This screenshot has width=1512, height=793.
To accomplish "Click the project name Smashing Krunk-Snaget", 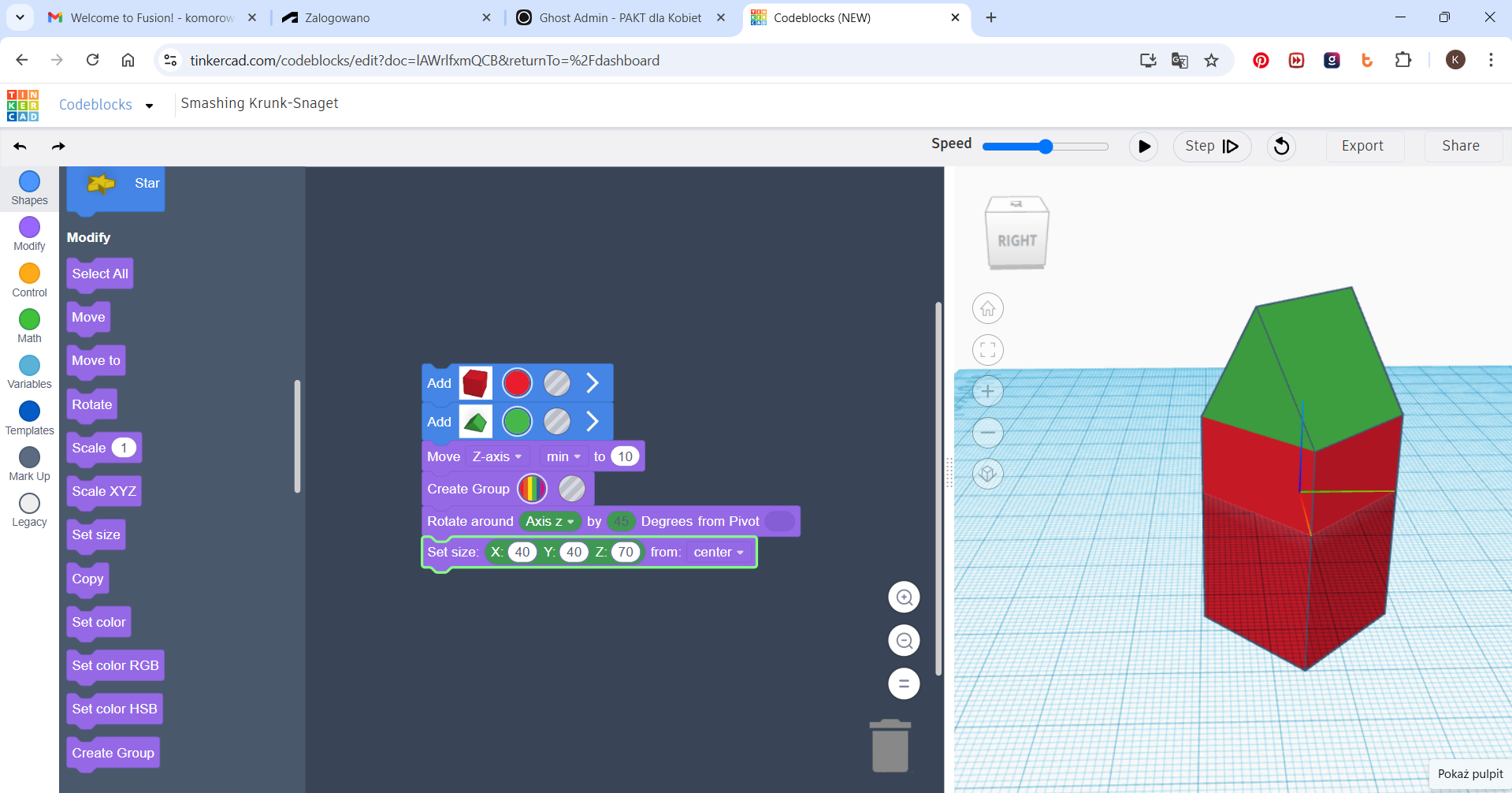I will click(259, 103).
